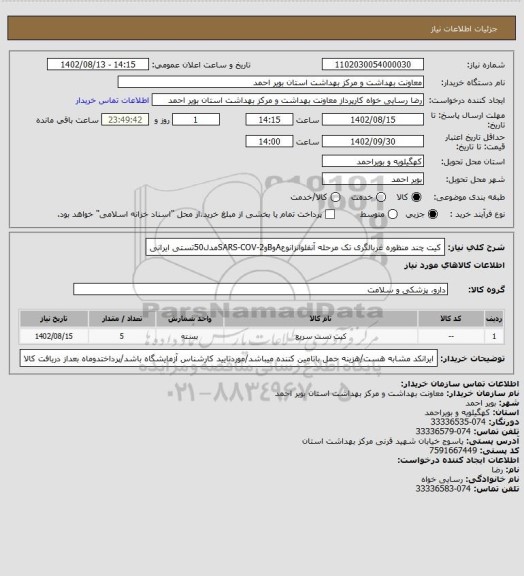This screenshot has height=576, width=524.
Task: Click the نام کالا column header
Action: [x=320, y=318]
